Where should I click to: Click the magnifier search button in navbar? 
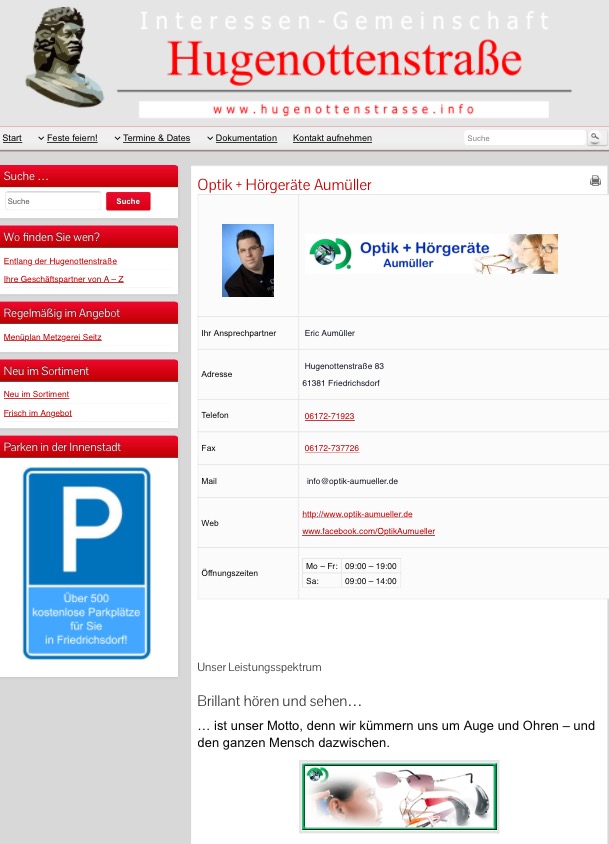point(594,138)
